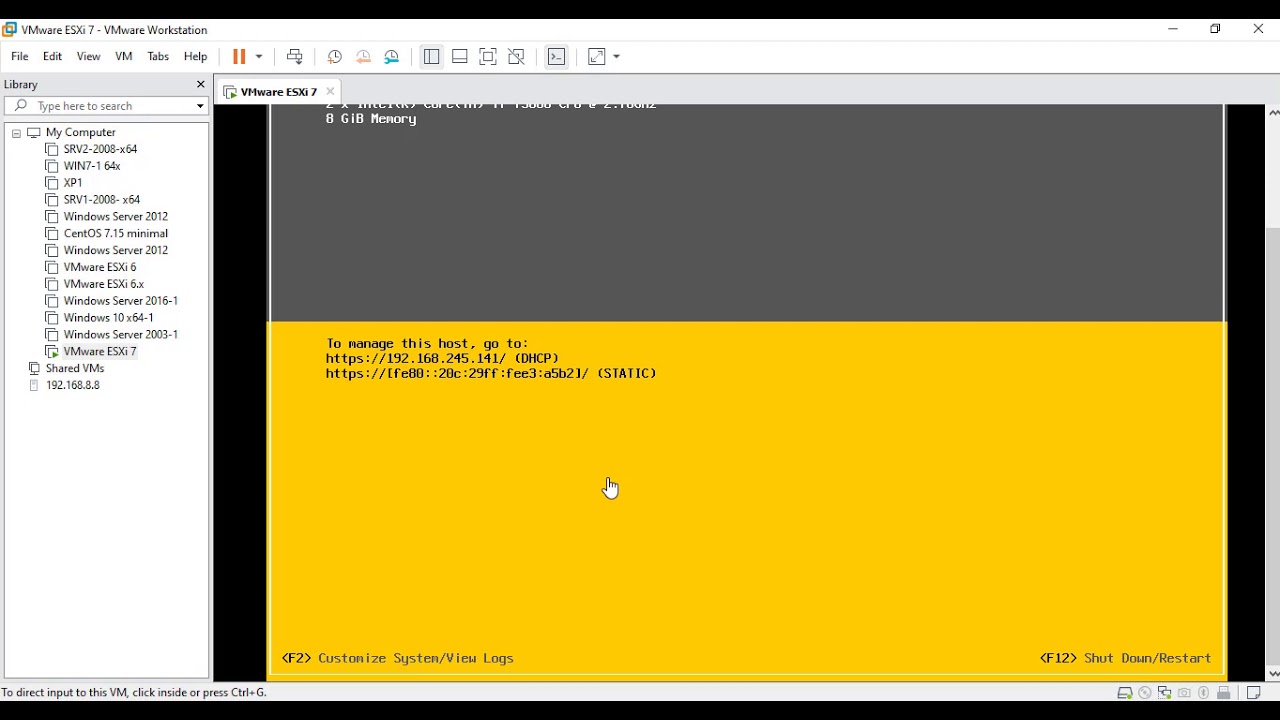Select VMware ESXi 7 in library
Viewport: 1280px width, 720px height.
point(100,352)
